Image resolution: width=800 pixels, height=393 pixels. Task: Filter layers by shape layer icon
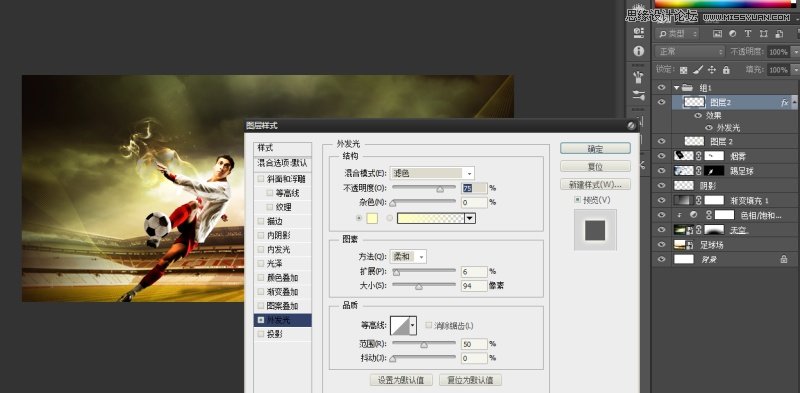tap(763, 34)
